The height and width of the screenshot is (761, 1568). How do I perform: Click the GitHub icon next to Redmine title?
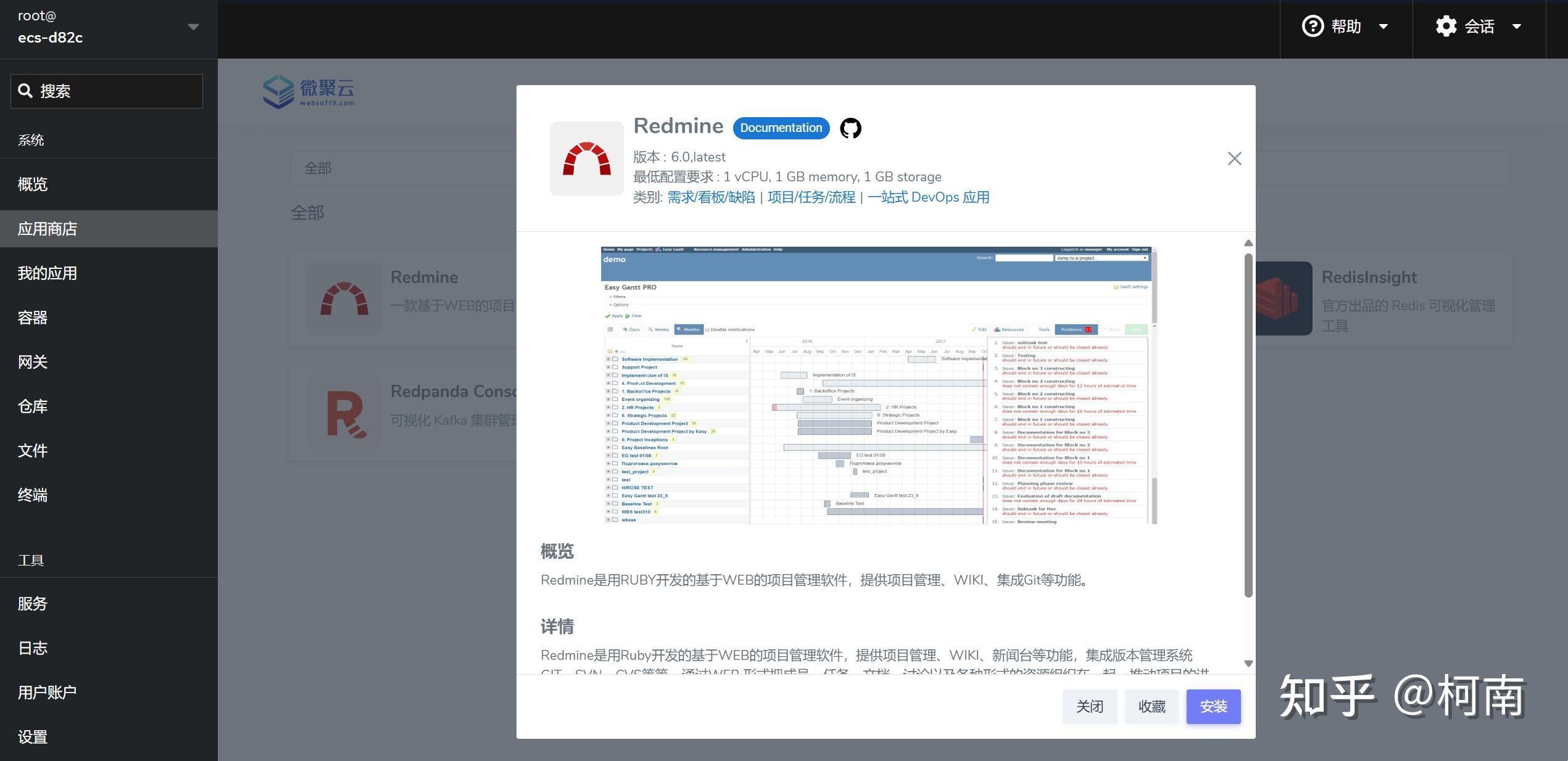(x=851, y=128)
